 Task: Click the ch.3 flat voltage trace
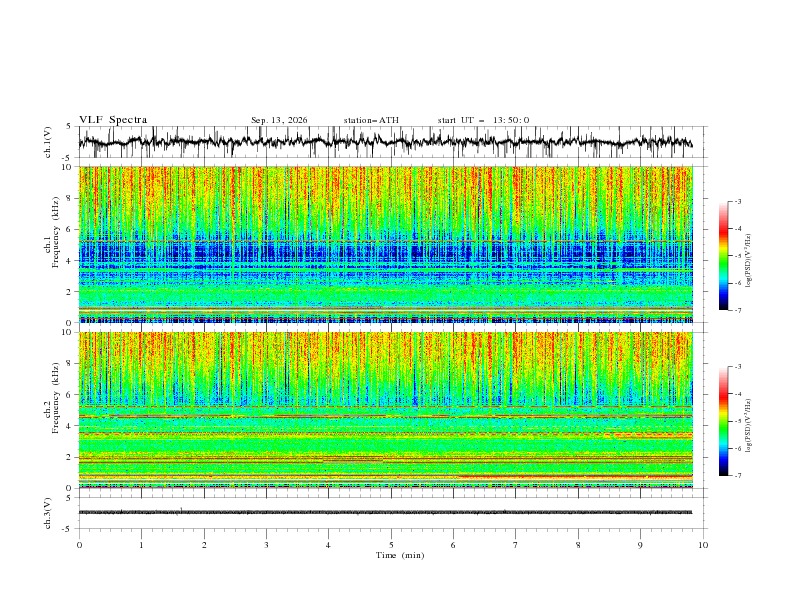[385, 512]
